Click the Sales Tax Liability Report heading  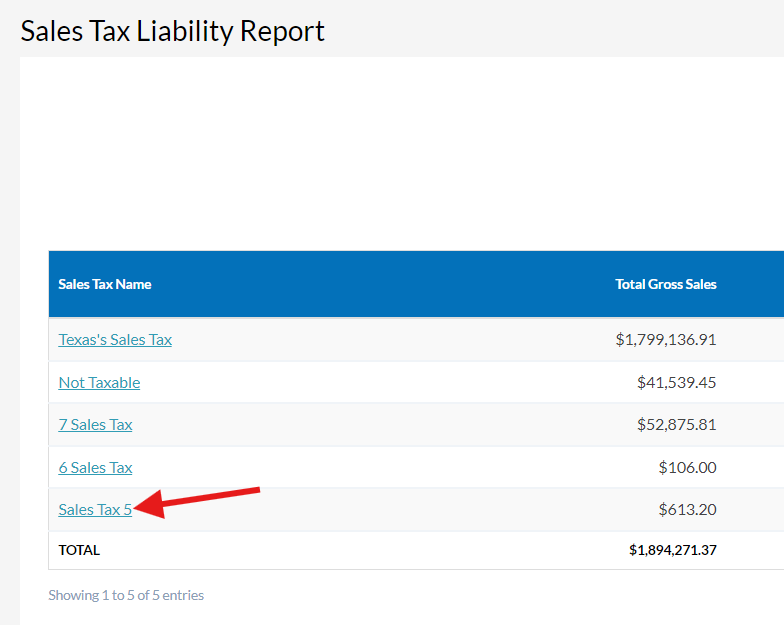[173, 31]
